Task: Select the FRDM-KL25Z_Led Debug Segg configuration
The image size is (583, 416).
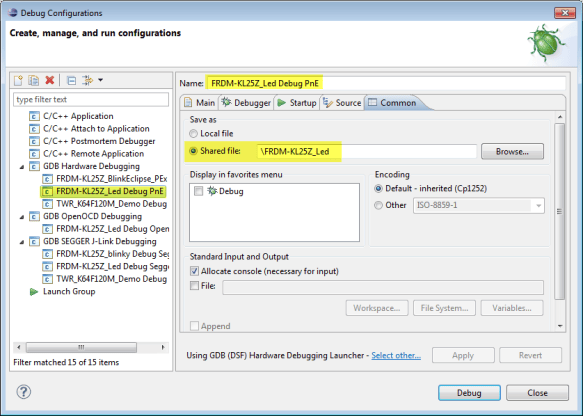Action: click(112, 267)
